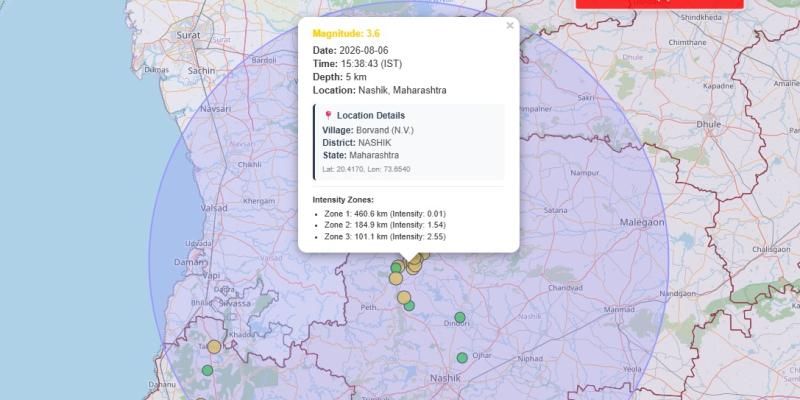The image size is (800, 400).
Task: Click the Valsad label on the map
Action: pos(214,208)
